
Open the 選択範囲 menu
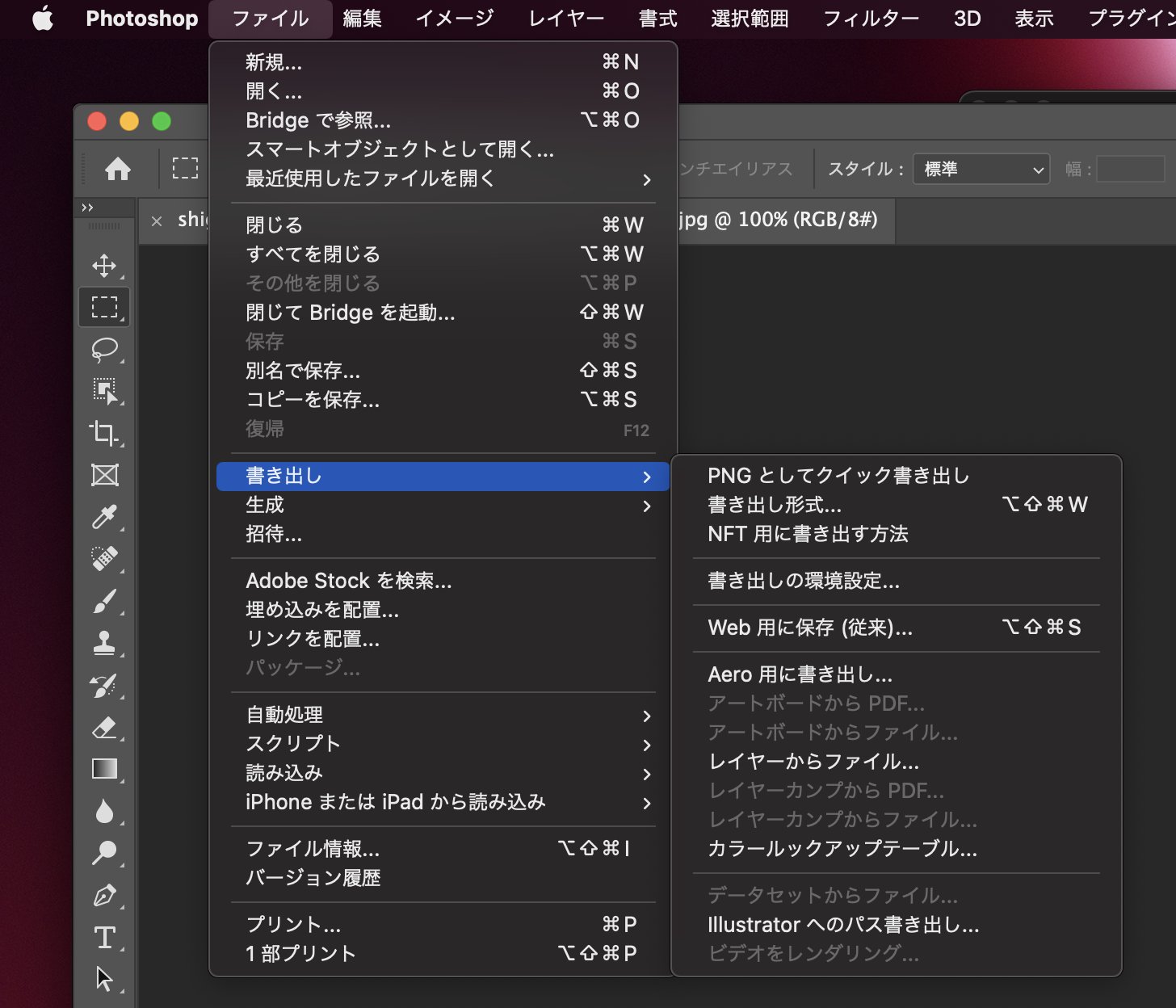pos(750,19)
